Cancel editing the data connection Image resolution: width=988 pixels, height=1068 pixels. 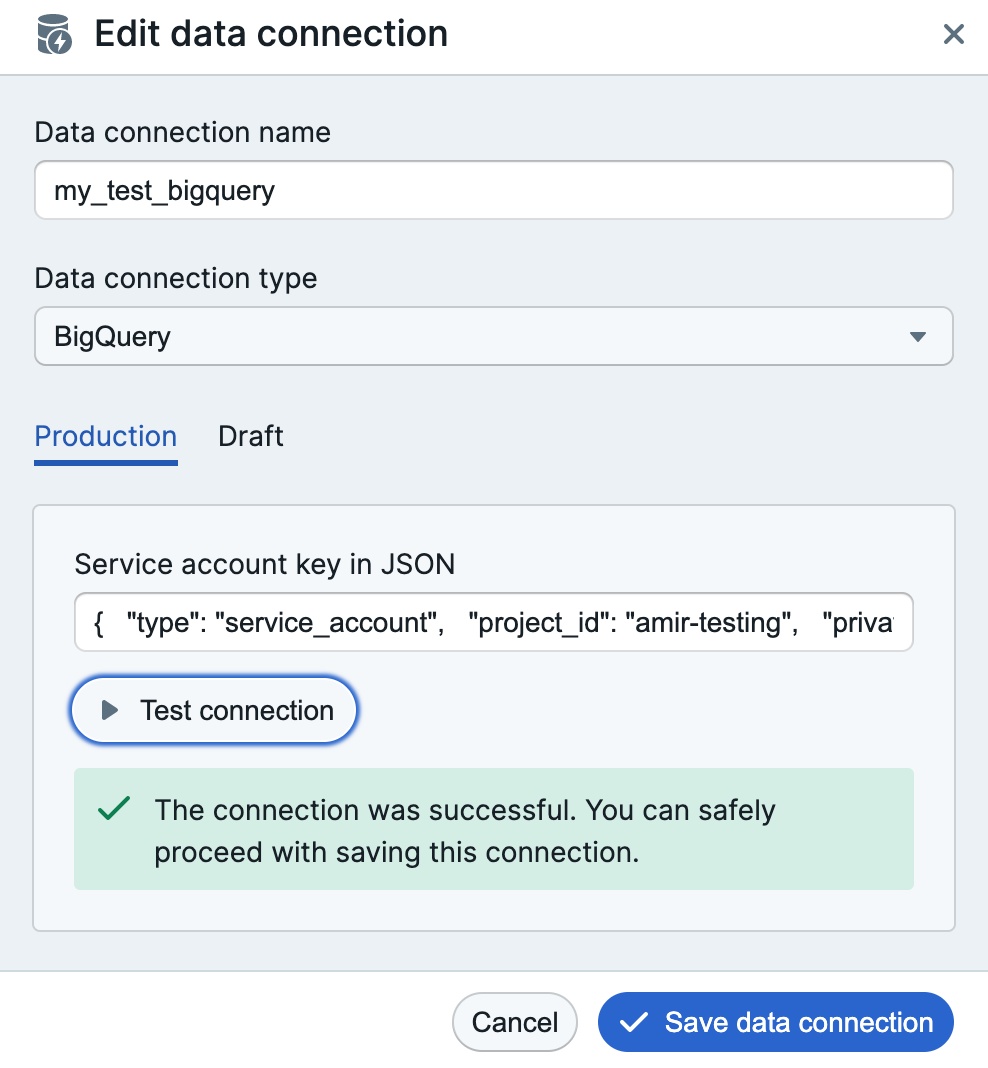tap(515, 1022)
